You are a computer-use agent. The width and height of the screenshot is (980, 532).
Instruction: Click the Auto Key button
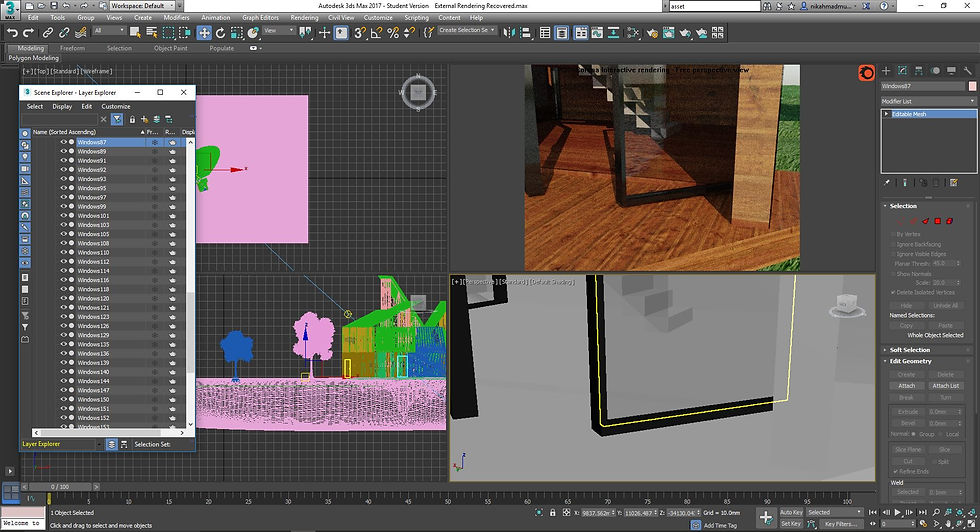[791, 512]
